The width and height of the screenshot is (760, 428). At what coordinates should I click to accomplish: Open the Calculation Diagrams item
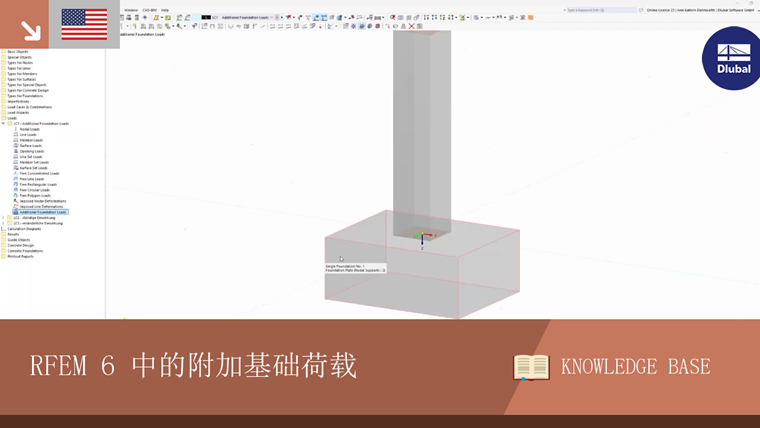(x=21, y=229)
